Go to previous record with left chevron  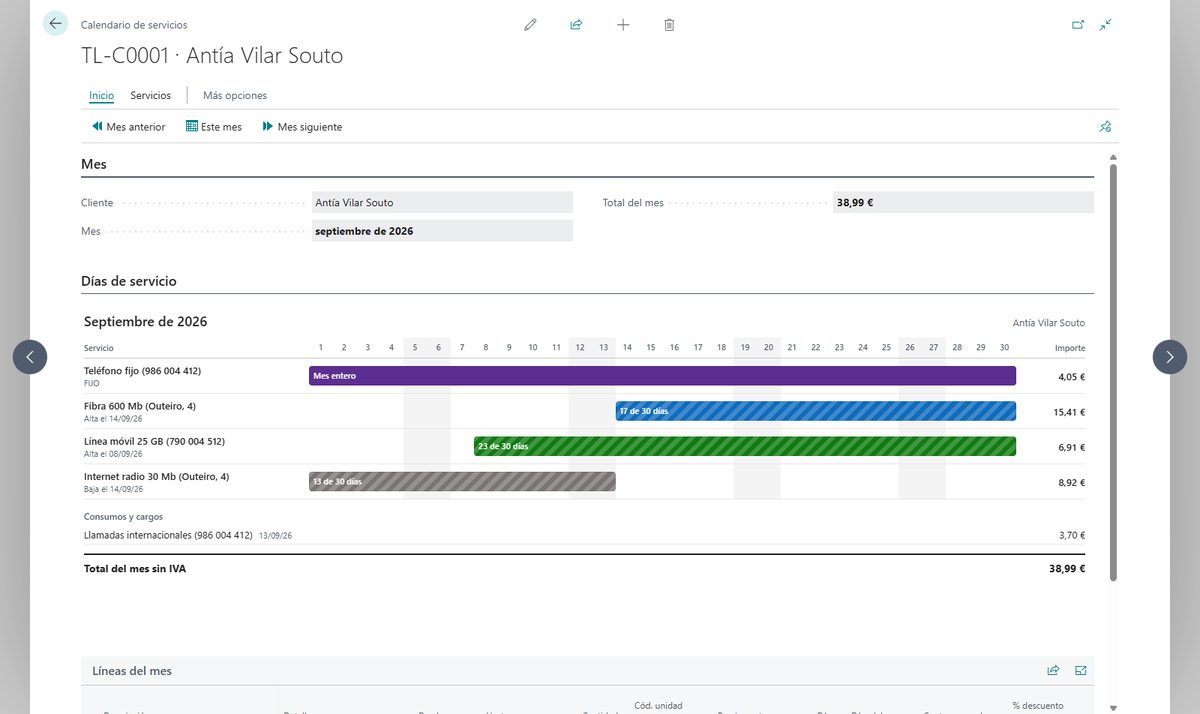(x=30, y=357)
